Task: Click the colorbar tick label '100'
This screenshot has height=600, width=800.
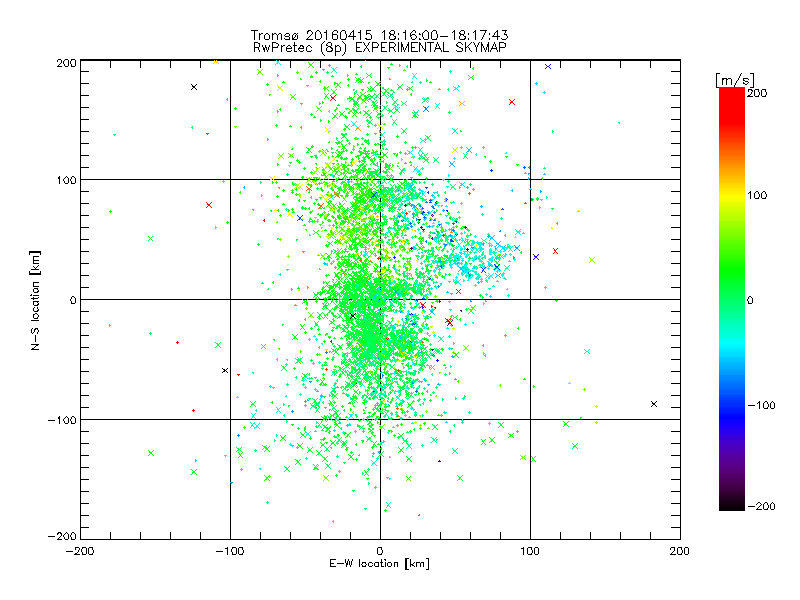Action: tap(757, 195)
